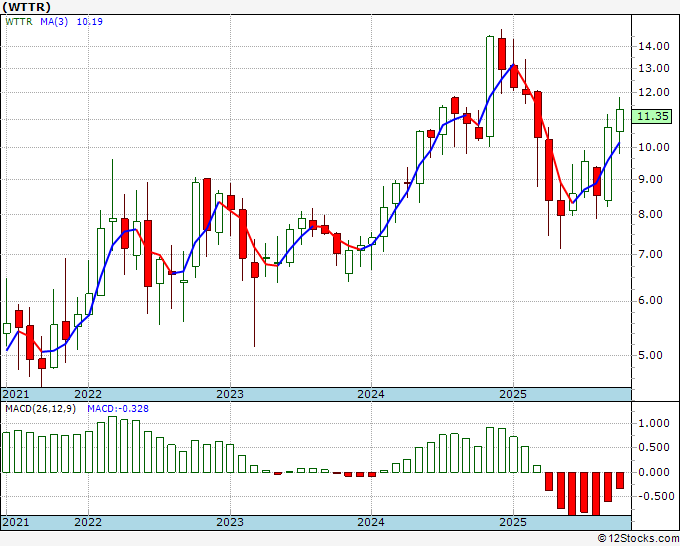
Task: Click the 10.00 price axis label
Action: coord(654,147)
